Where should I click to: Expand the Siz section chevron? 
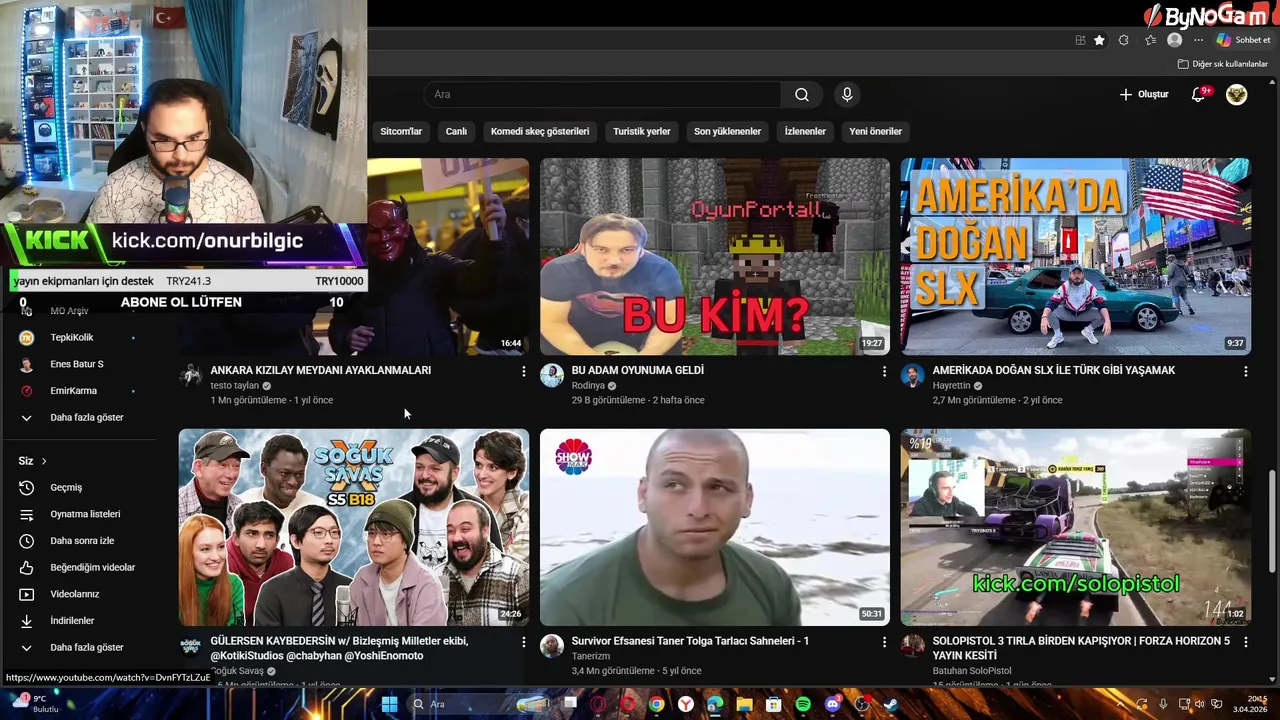[x=44, y=461]
